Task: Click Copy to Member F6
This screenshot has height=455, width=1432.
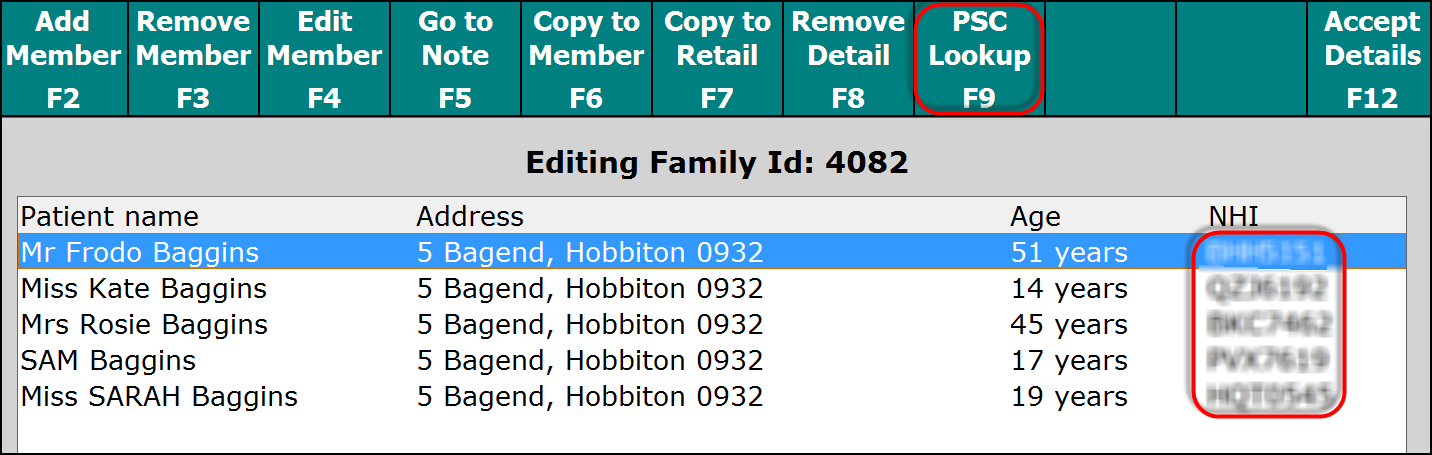Action: tap(586, 58)
